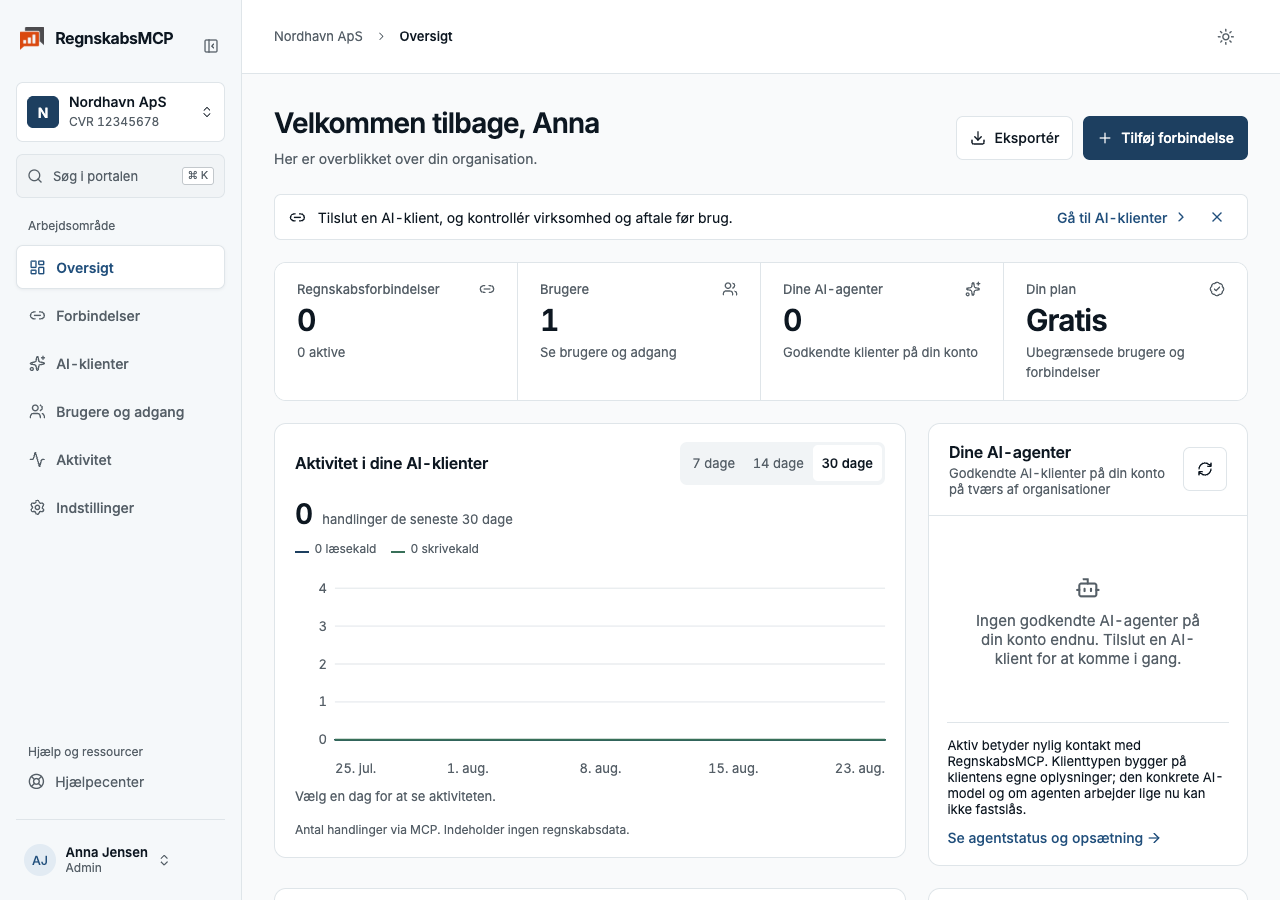Click the Regnskabsforbindelser card link icon

click(x=487, y=289)
